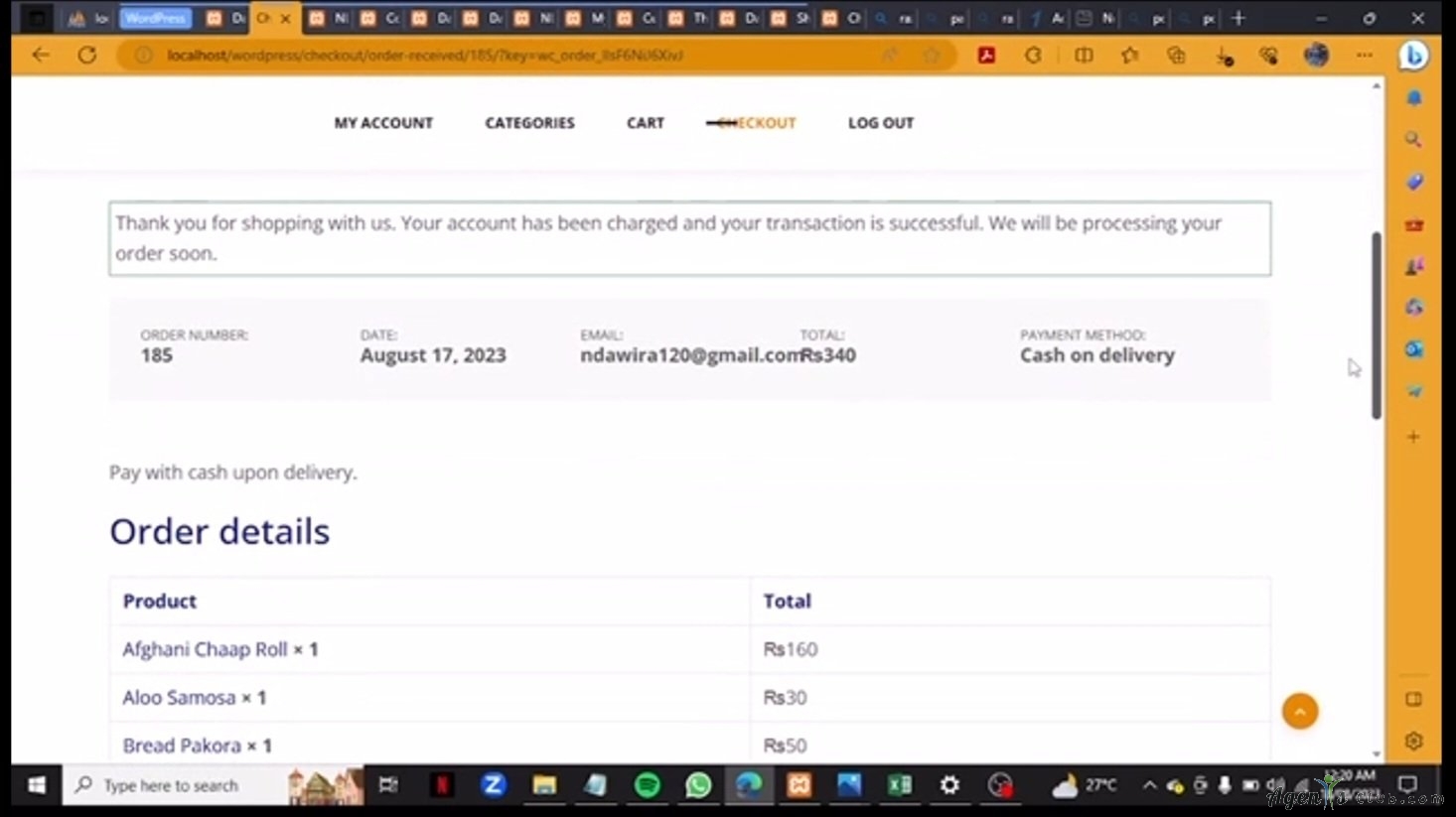Launch Netflix from the taskbar
The width and height of the screenshot is (1456, 817).
[442, 785]
